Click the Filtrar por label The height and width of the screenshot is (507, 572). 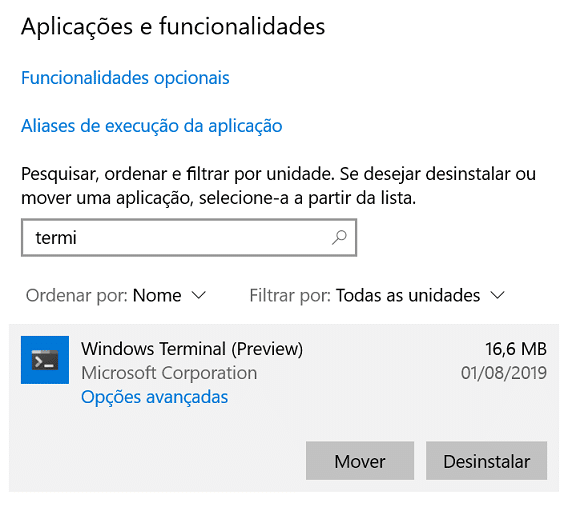click(290, 295)
